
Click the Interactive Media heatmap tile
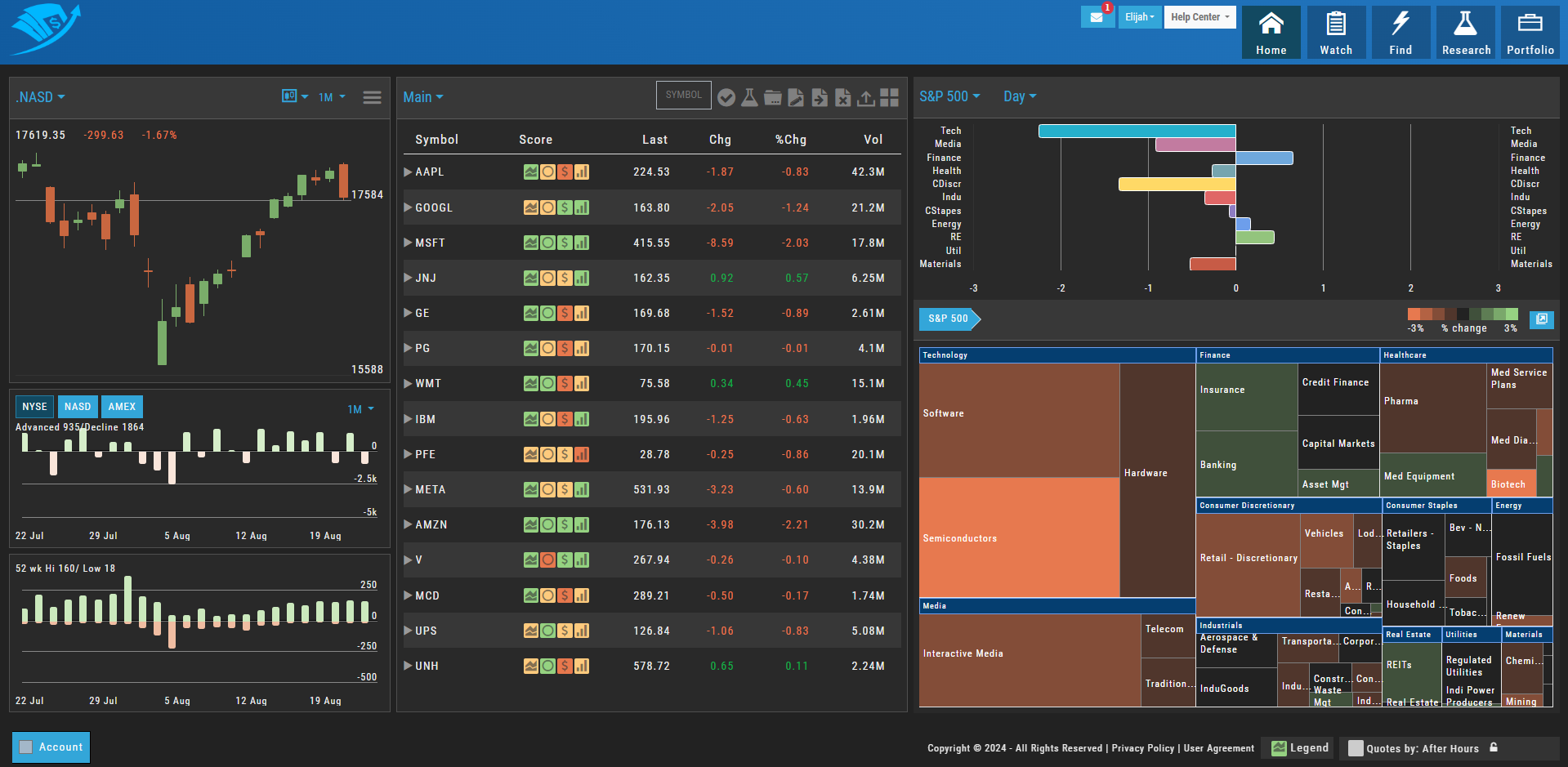pos(1030,660)
